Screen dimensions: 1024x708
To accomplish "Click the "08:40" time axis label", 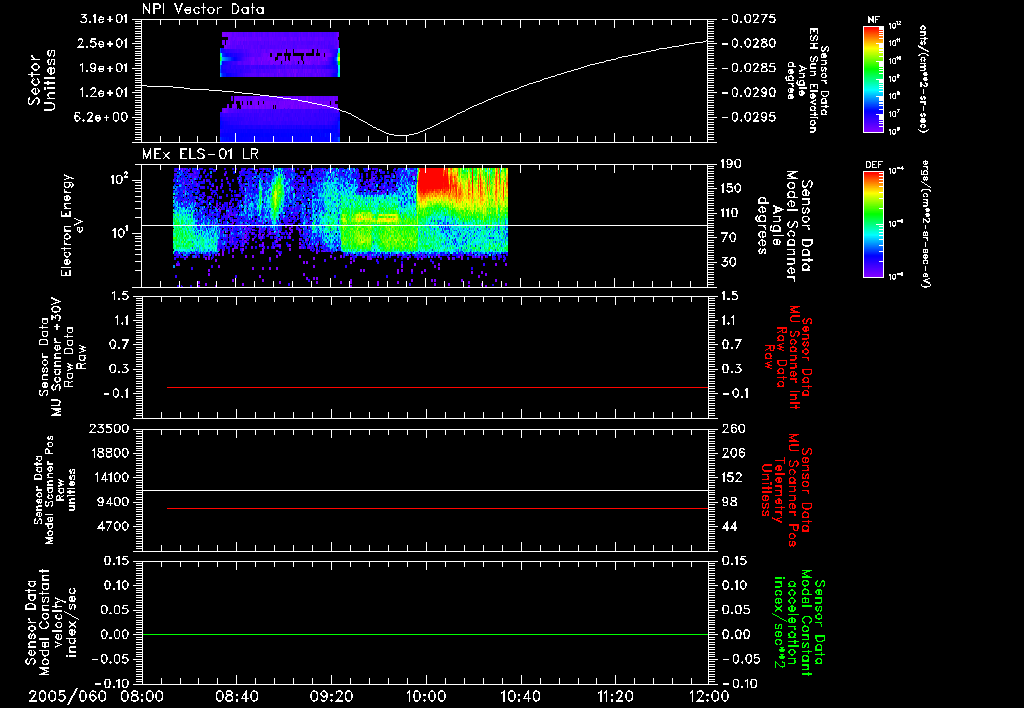I will (236, 696).
